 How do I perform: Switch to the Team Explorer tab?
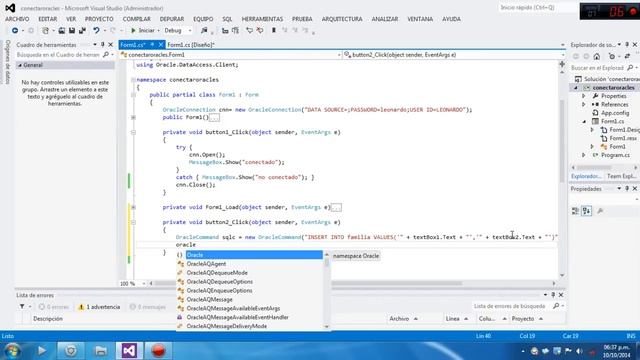click(x=621, y=176)
